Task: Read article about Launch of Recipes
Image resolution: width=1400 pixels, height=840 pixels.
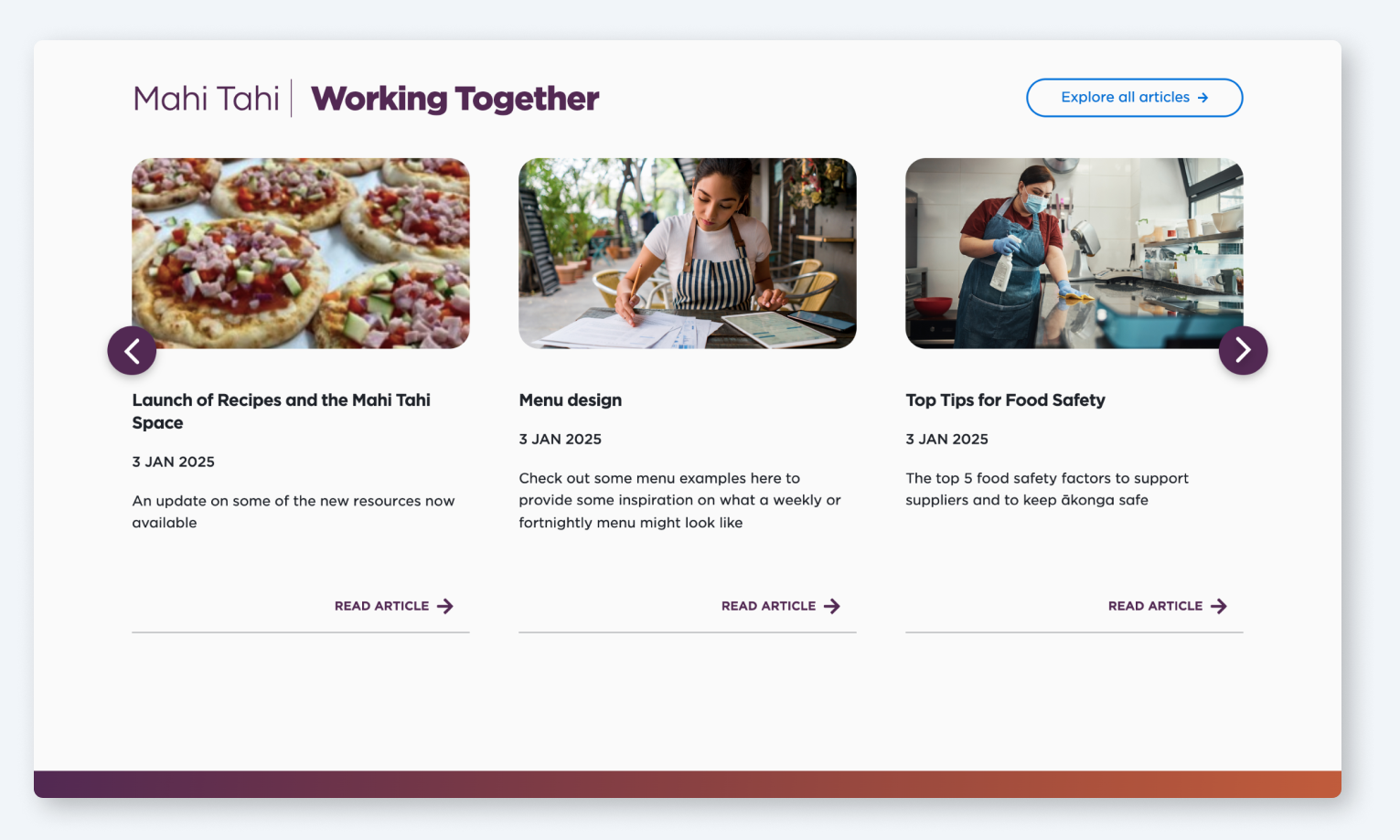Action: 393,606
